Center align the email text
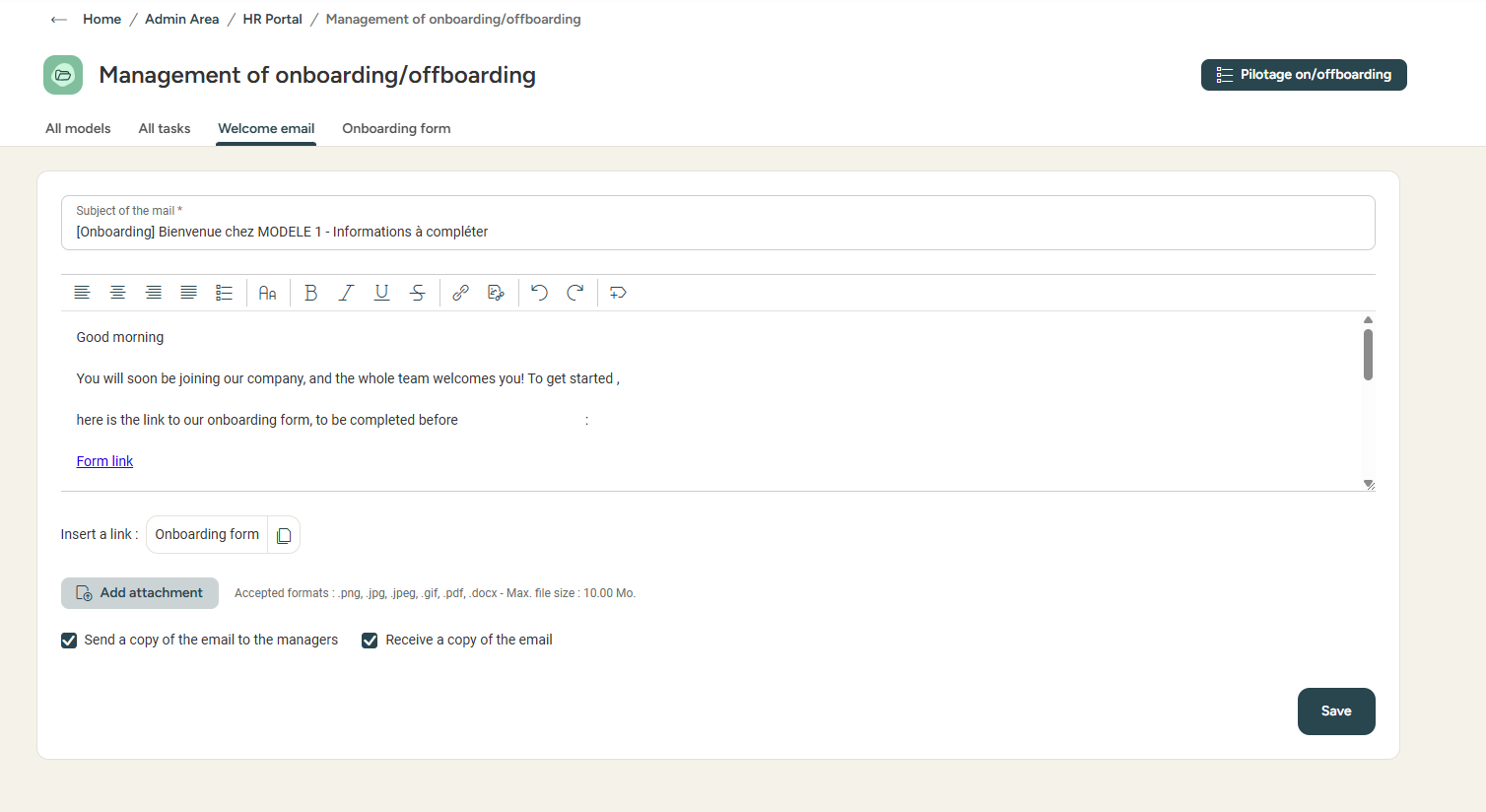Screen dimensions: 1486x812 pos(117,293)
